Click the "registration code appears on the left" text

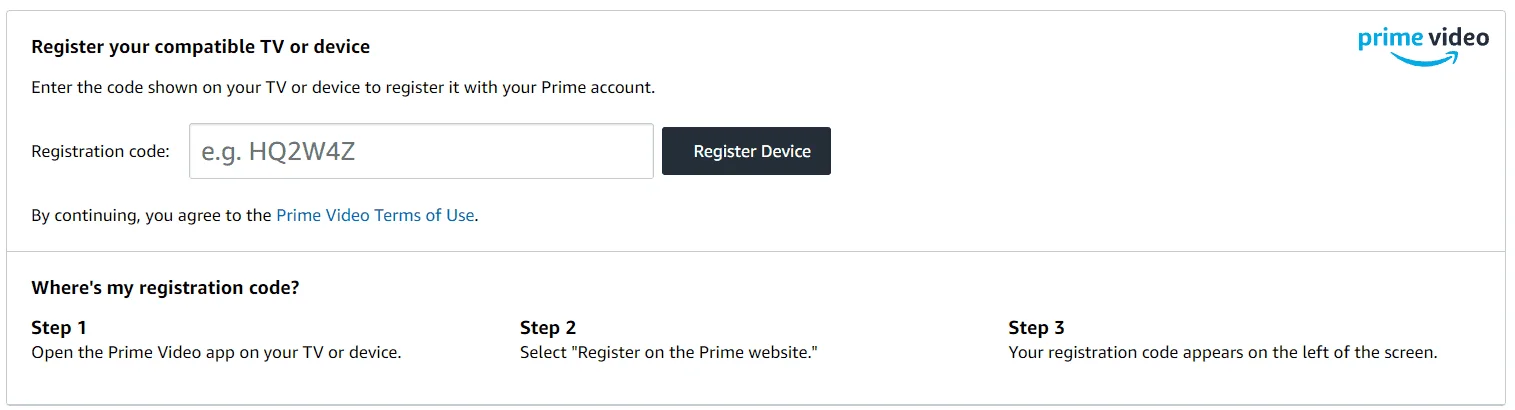[x=1223, y=353]
